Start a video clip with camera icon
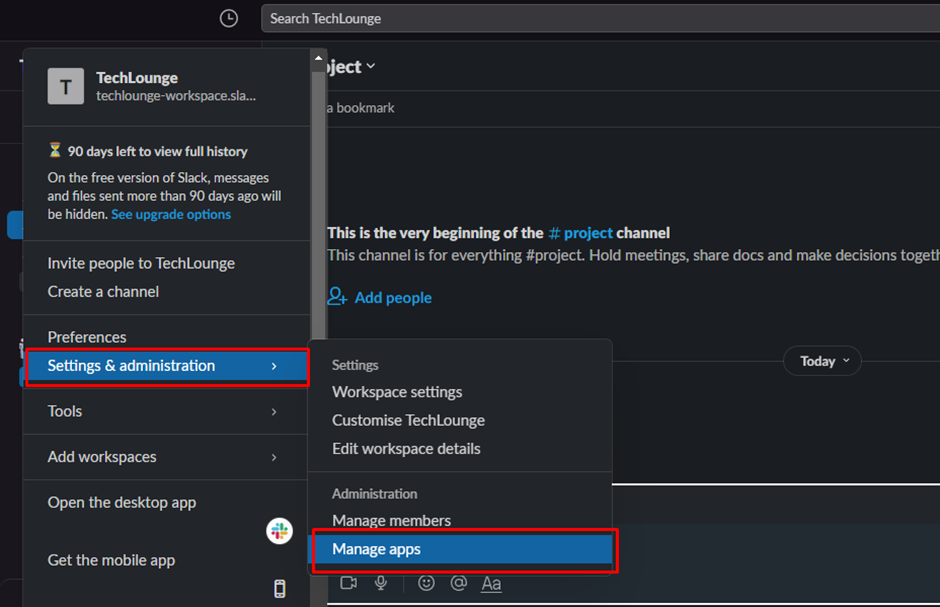This screenshot has height=607, width=940. [348, 582]
